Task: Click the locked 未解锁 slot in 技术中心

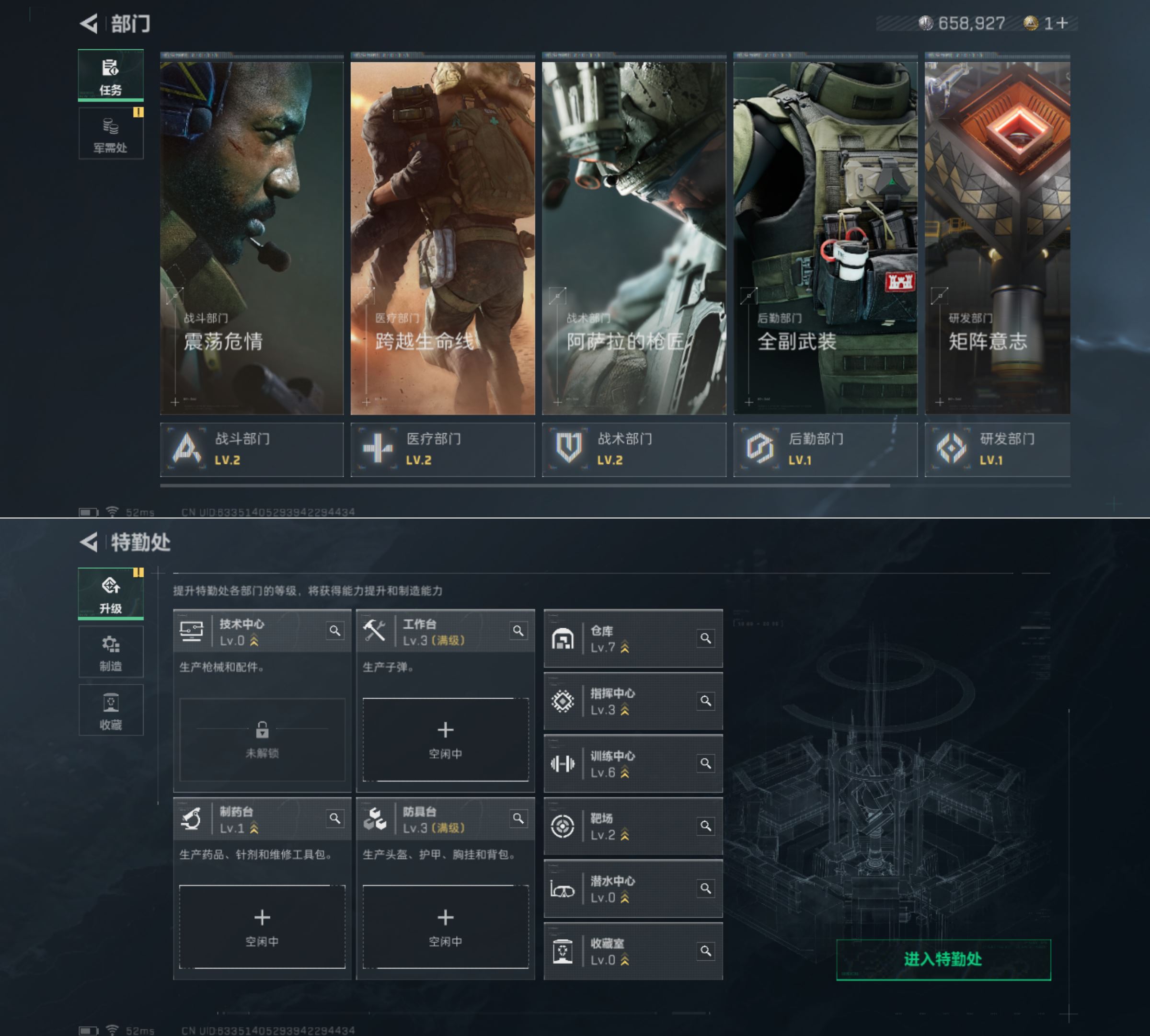Action: (263, 739)
